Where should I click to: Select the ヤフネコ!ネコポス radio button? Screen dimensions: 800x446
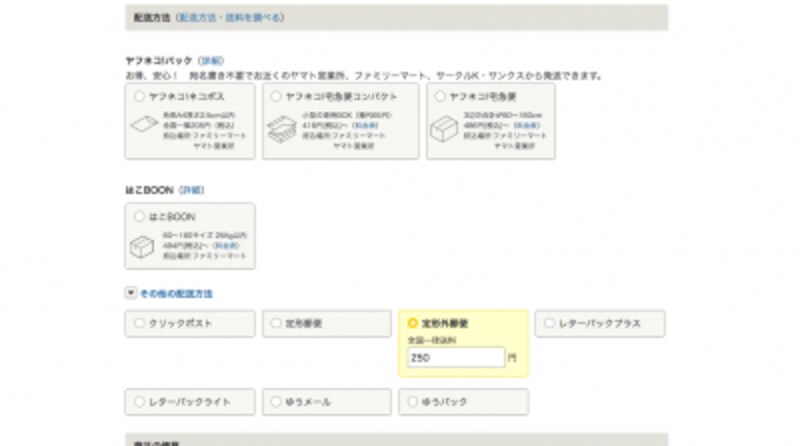139,96
